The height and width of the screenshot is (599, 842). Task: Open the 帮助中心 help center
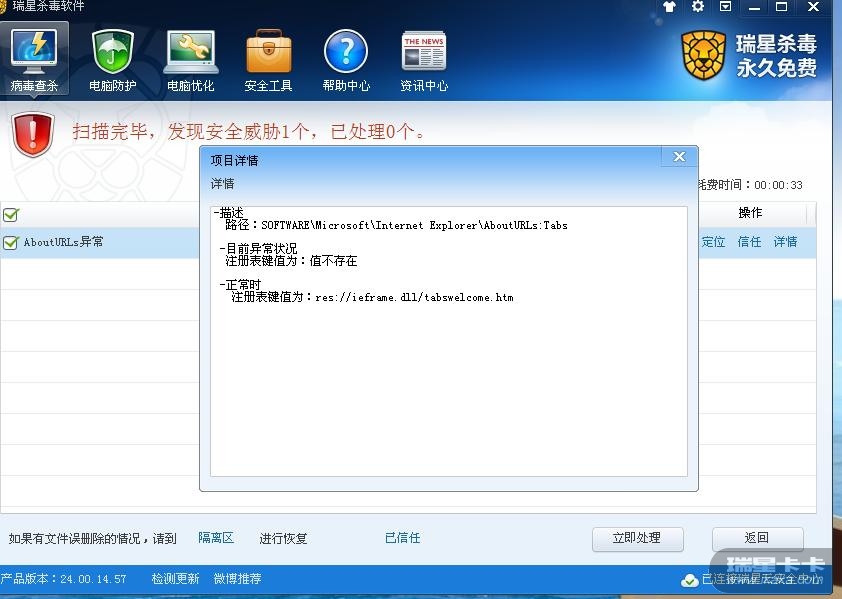(346, 61)
